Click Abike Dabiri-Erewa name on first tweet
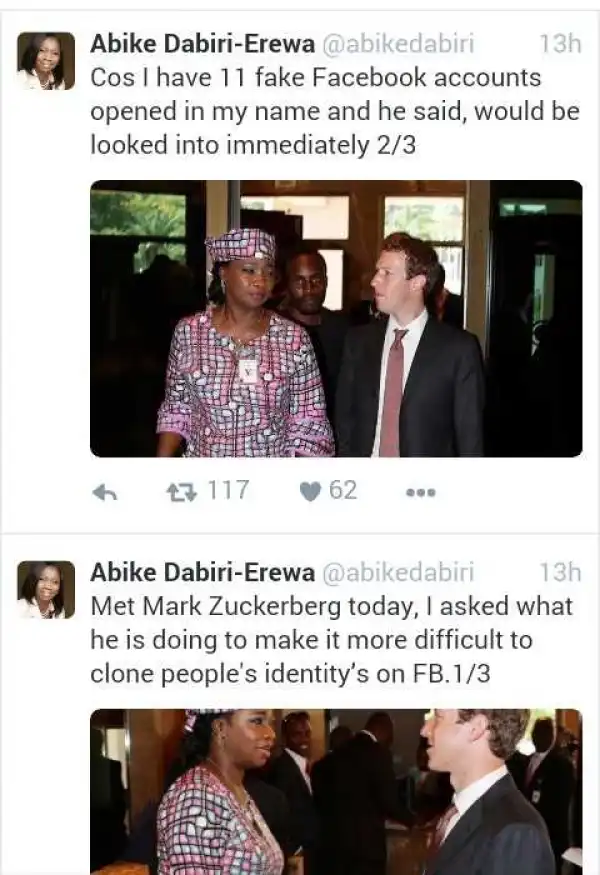 point(201,43)
